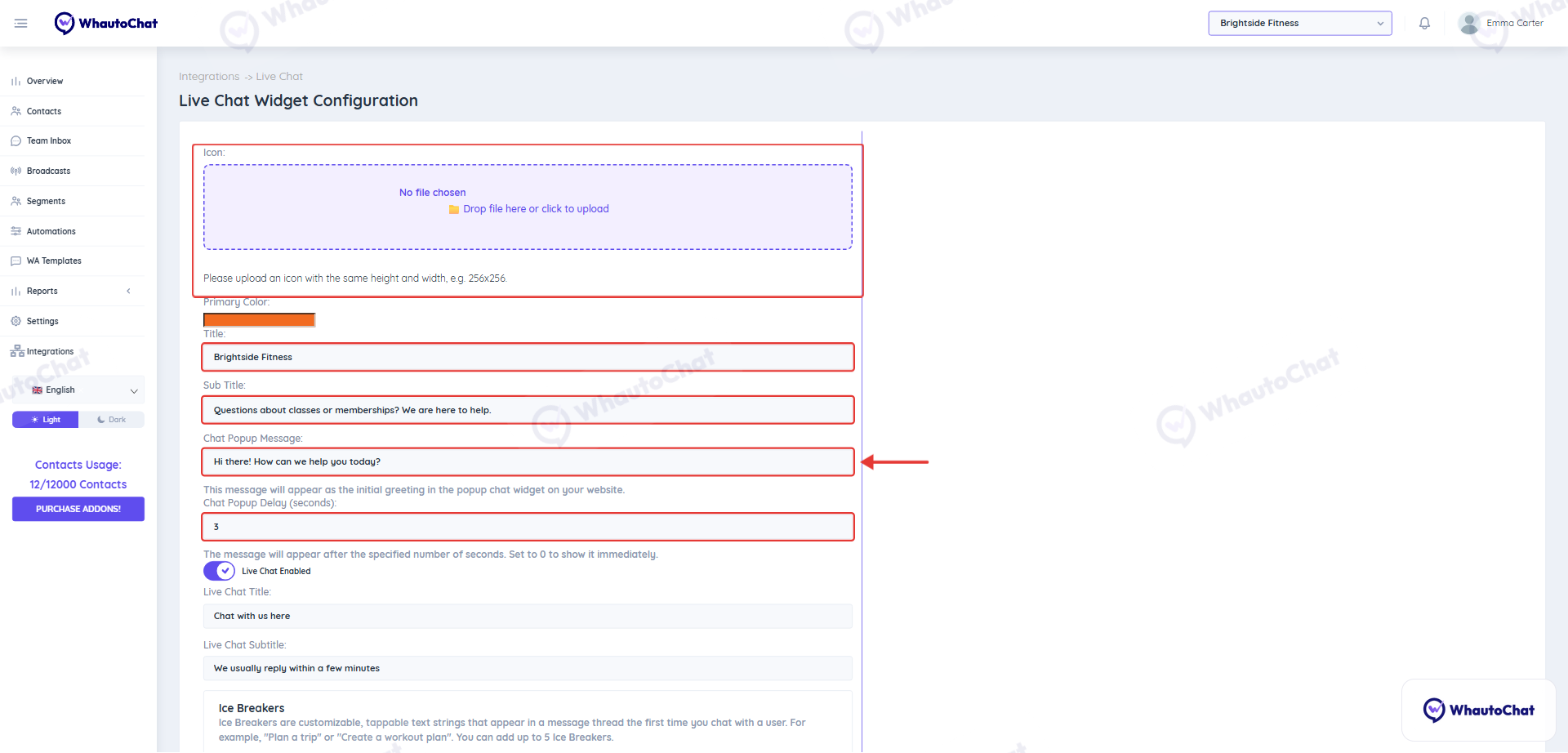Open the orange Primary Color swatch
This screenshot has height=753, width=1568.
click(x=259, y=319)
